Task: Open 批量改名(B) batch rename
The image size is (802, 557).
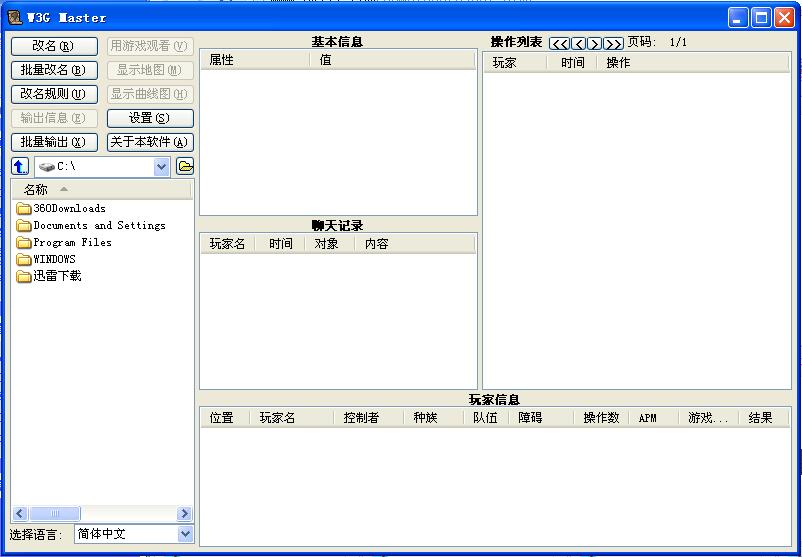Action: pos(54,70)
